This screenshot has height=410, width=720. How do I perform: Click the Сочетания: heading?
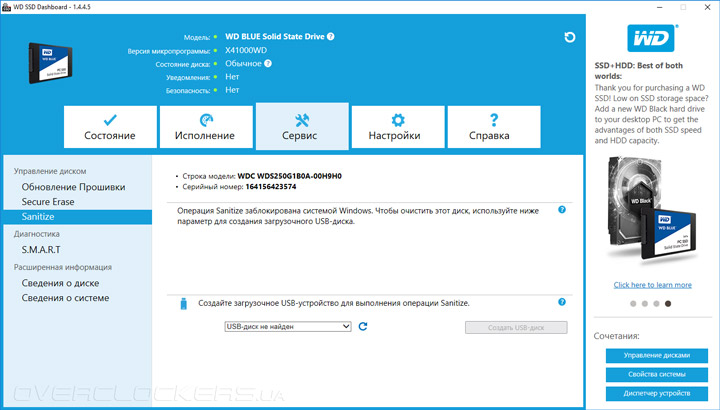tap(617, 336)
